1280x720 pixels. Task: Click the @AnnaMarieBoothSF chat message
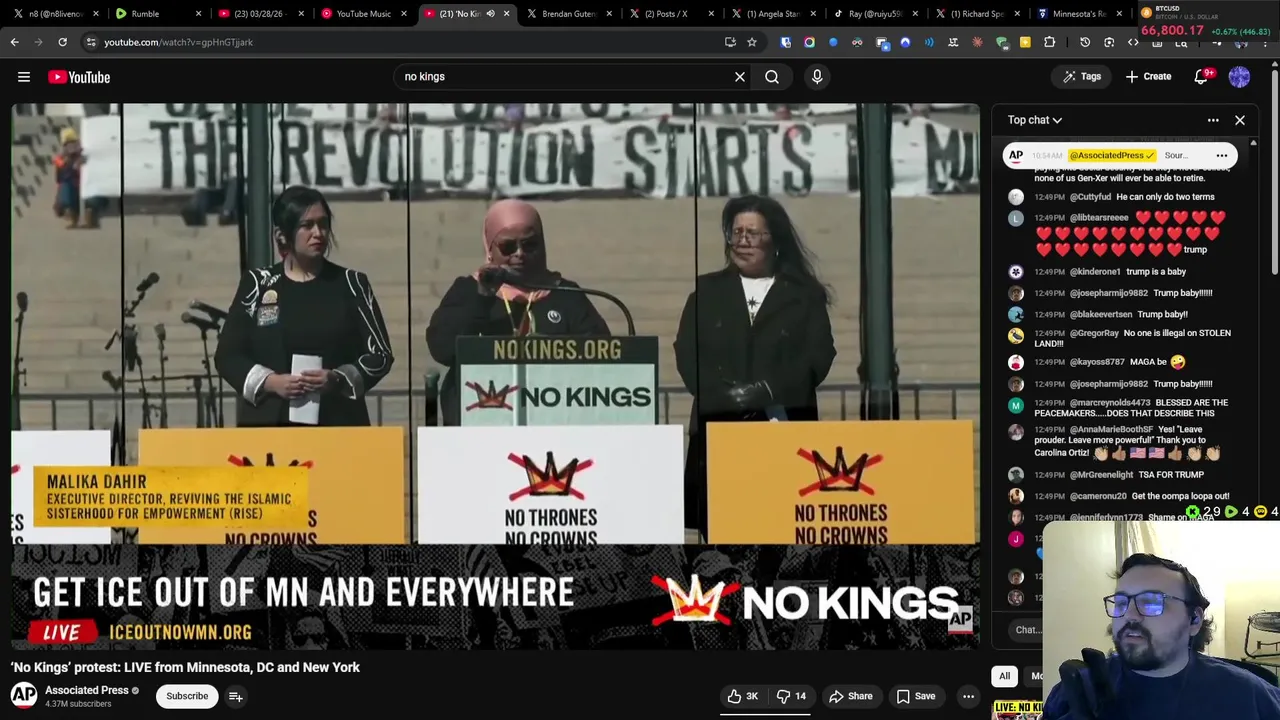coord(1122,441)
